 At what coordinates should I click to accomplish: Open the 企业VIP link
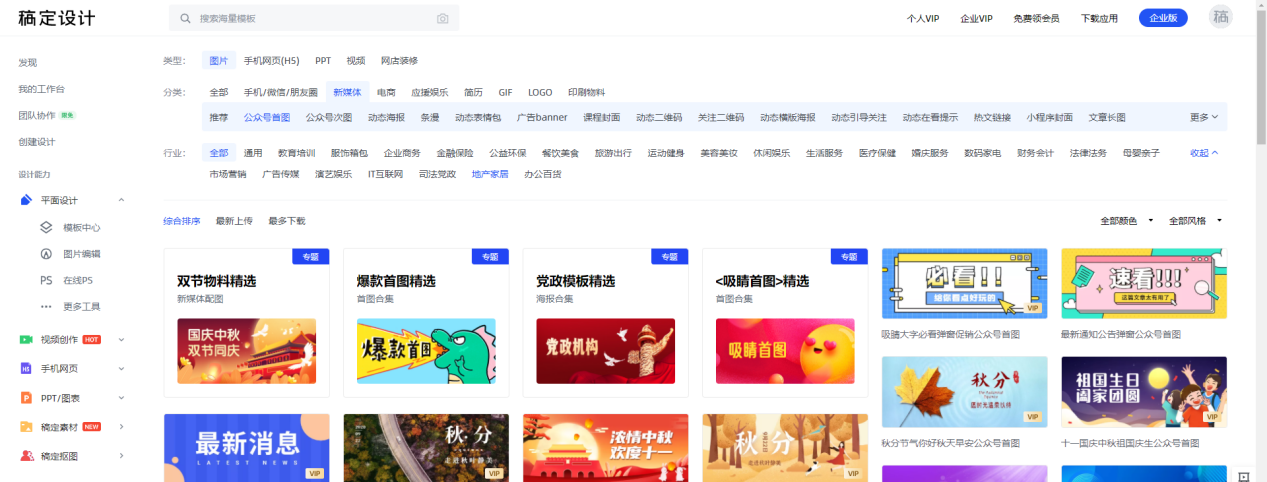pyautogui.click(x=976, y=18)
